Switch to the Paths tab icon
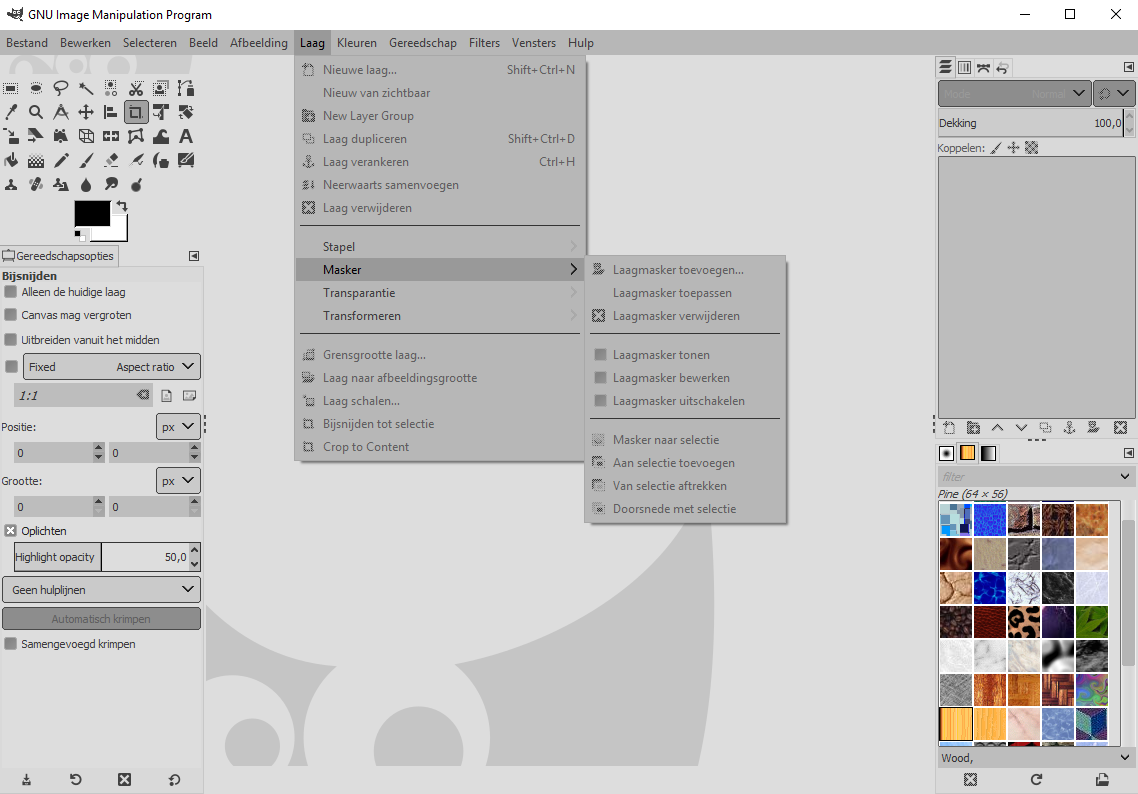 click(x=983, y=68)
